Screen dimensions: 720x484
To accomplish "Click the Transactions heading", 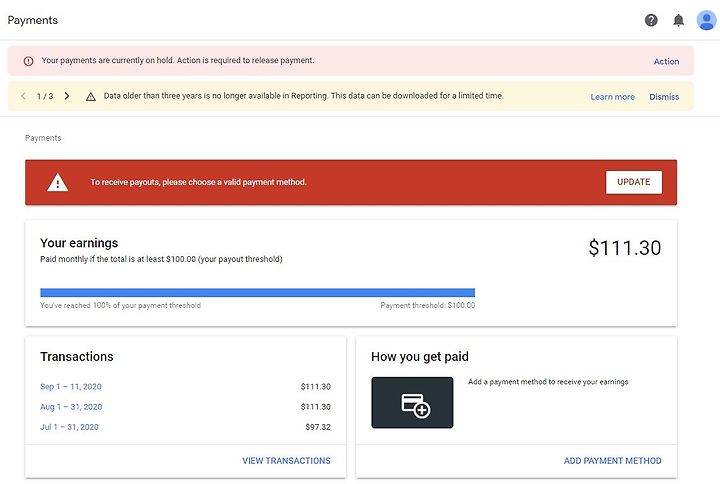I will [x=77, y=357].
